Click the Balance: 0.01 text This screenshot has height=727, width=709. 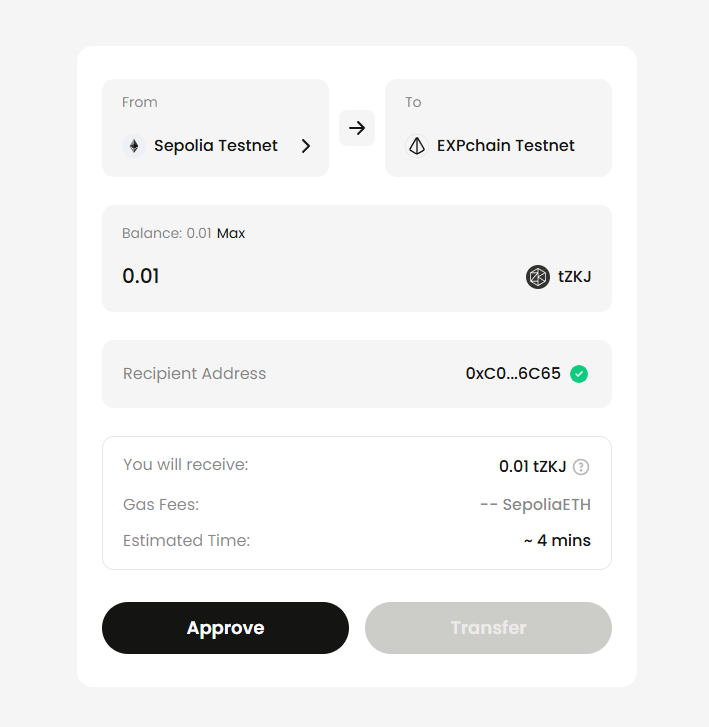coord(166,234)
